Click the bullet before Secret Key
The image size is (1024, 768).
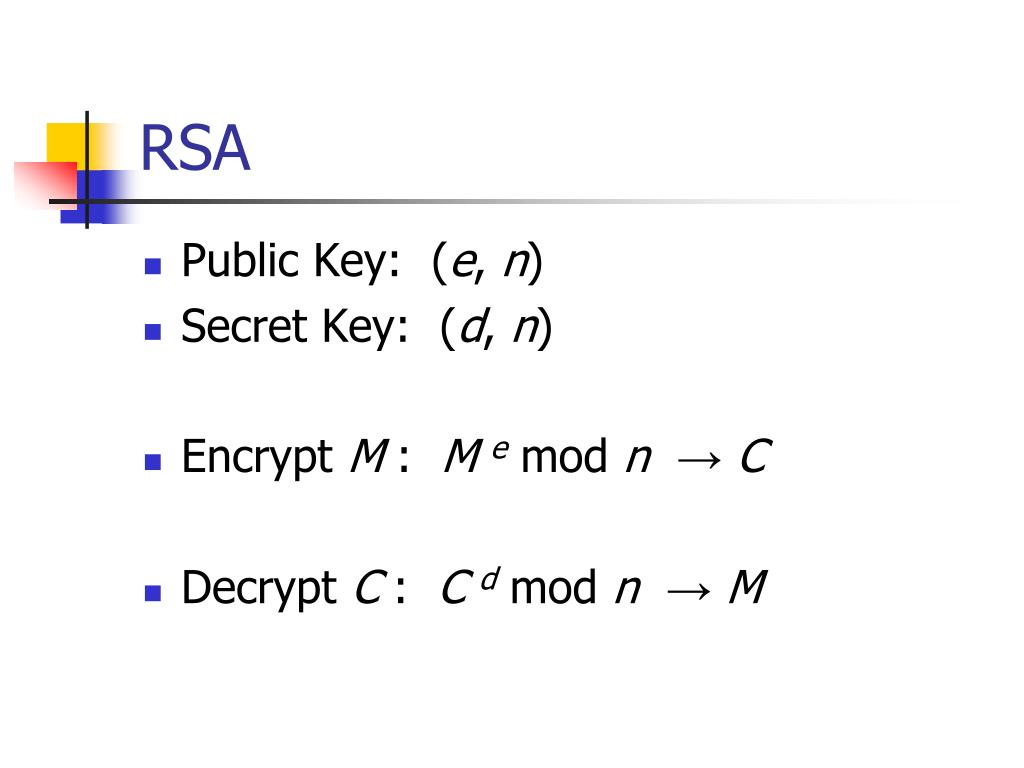coord(153,332)
